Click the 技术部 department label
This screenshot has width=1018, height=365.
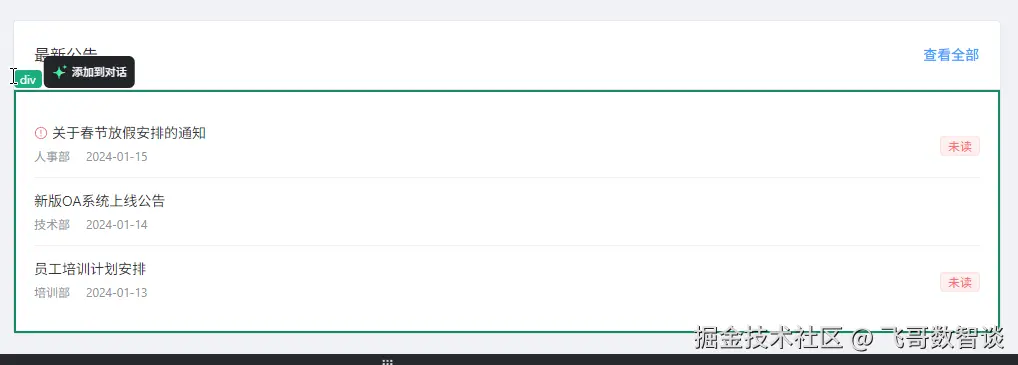coord(52,225)
